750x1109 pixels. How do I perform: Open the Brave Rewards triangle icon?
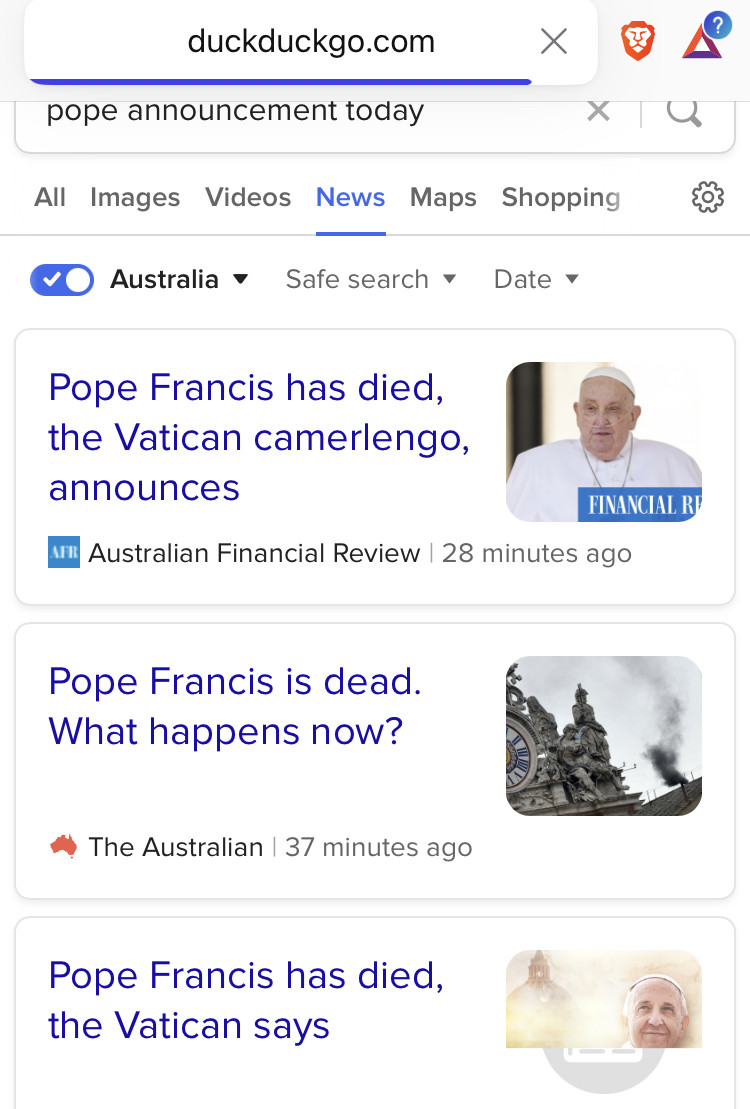coord(703,41)
